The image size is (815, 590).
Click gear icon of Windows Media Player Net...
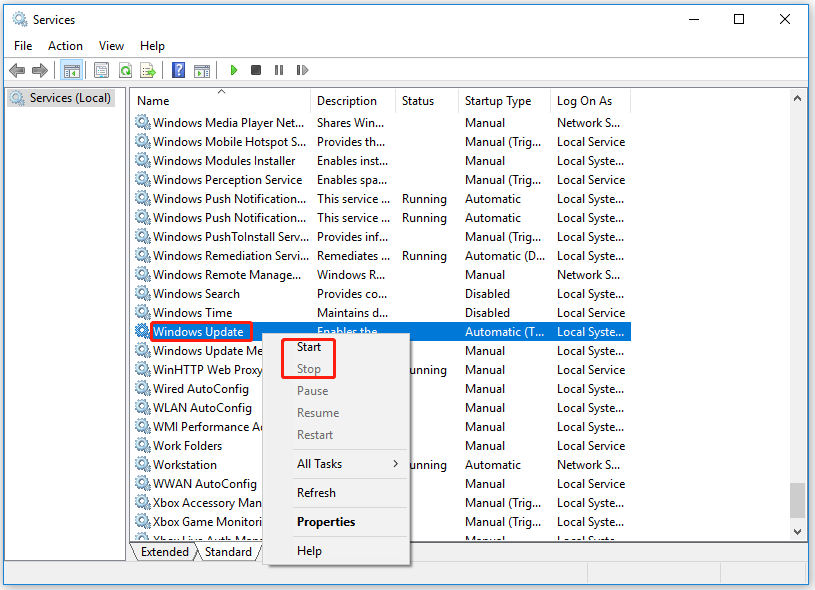click(x=143, y=122)
